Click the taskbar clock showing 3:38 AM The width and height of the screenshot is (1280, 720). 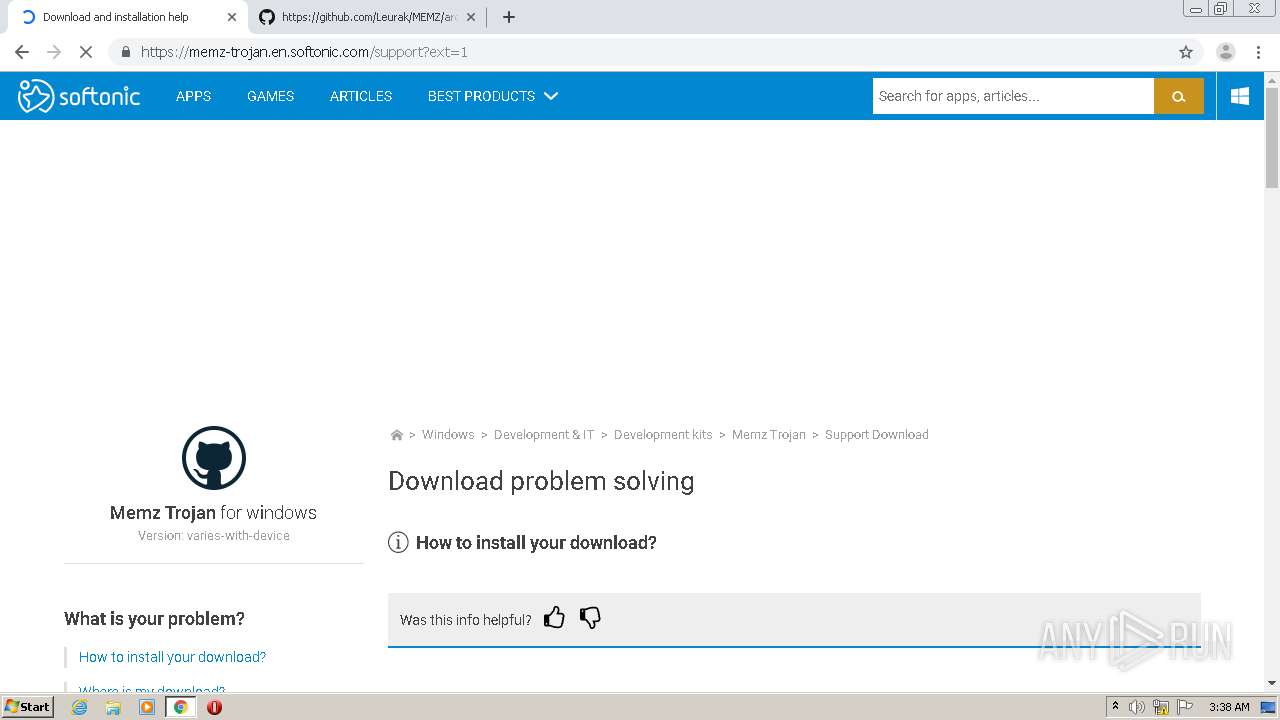1229,707
